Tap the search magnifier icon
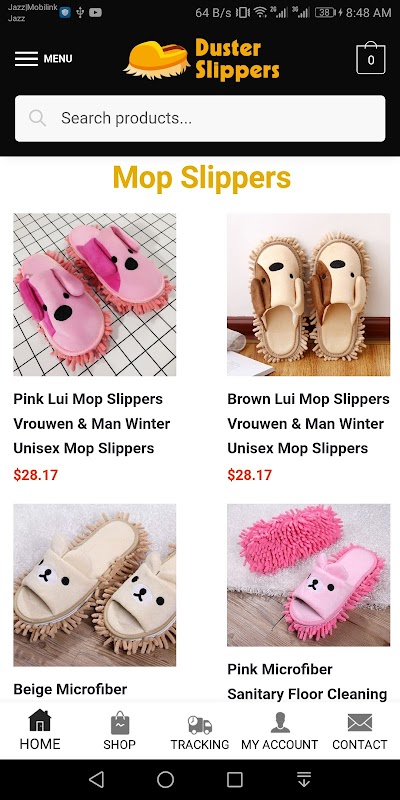The width and height of the screenshot is (400, 800). pos(37,118)
